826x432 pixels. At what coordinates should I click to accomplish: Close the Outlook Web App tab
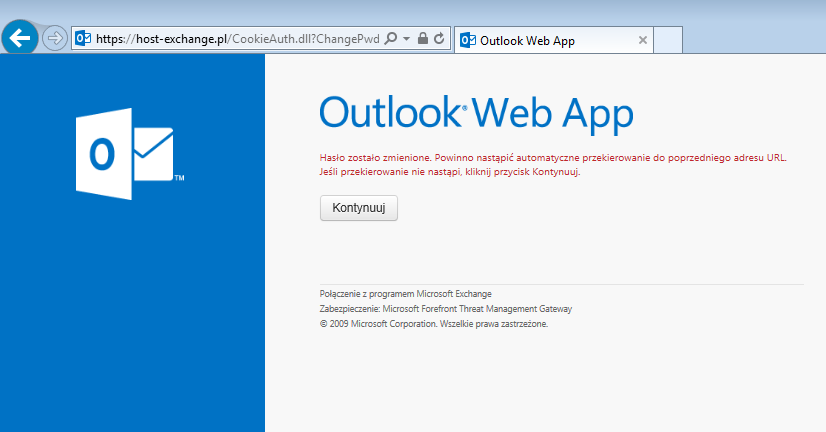point(643,40)
